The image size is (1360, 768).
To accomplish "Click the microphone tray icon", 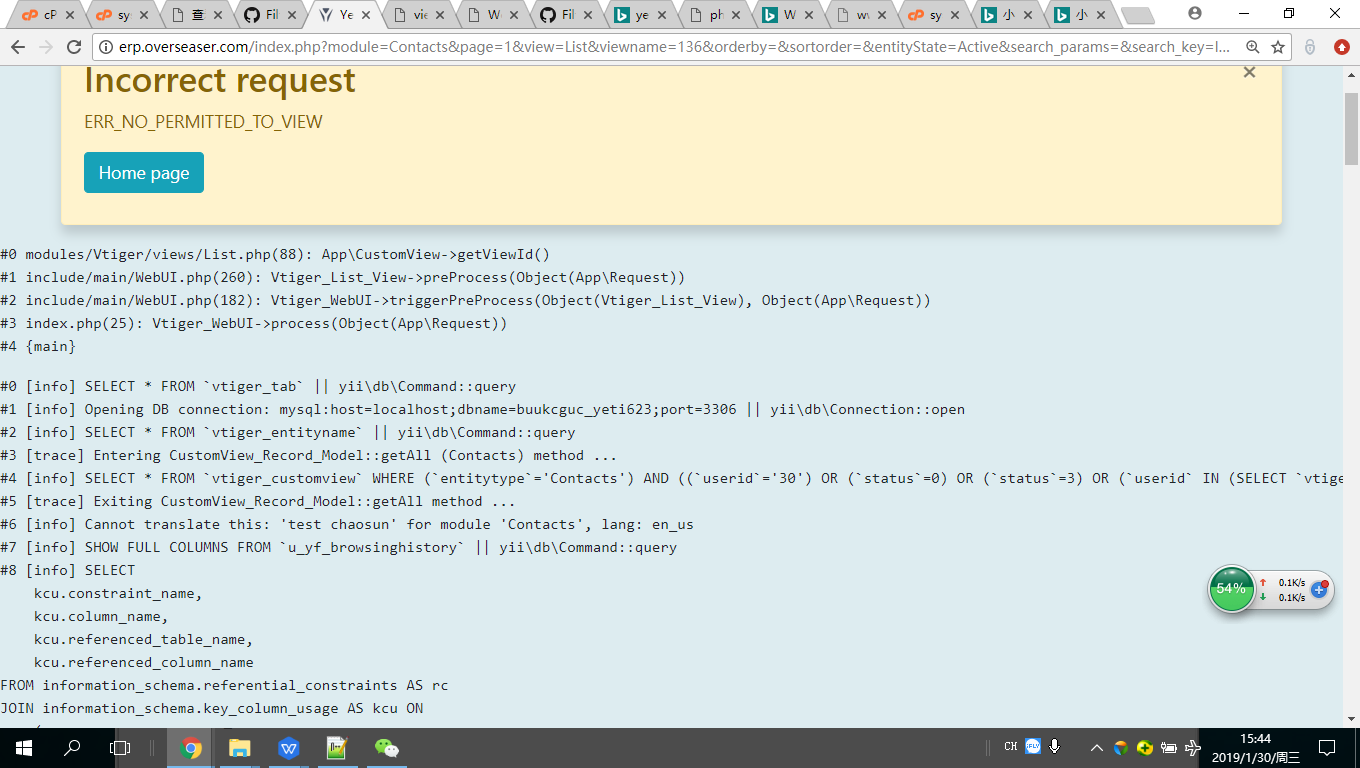I will click(1055, 747).
